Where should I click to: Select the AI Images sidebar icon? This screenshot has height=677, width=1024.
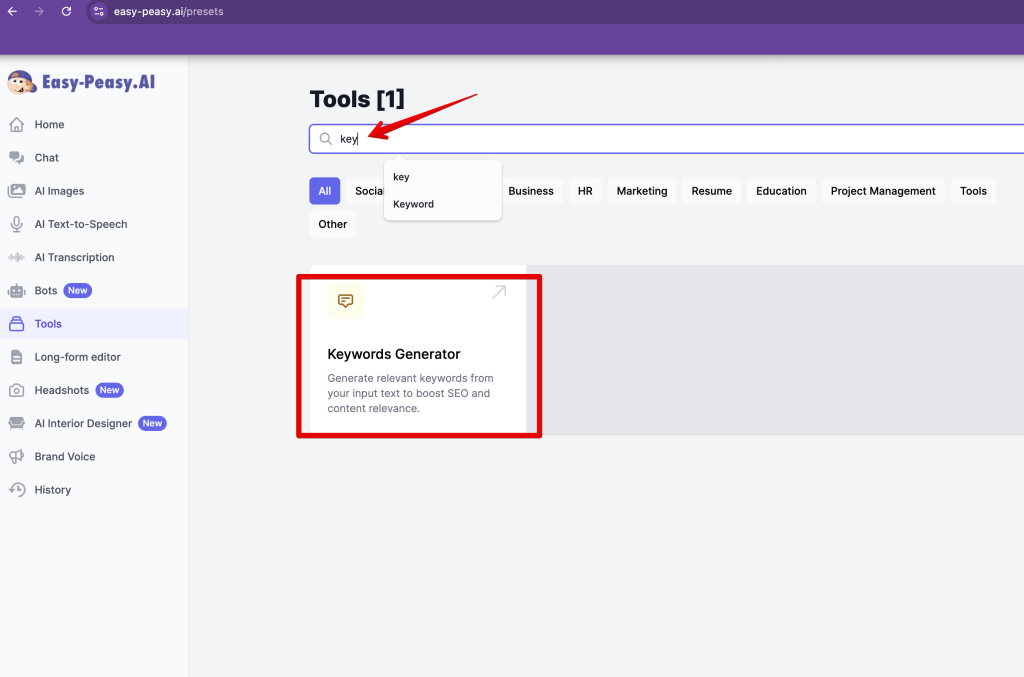pyautogui.click(x=16, y=191)
